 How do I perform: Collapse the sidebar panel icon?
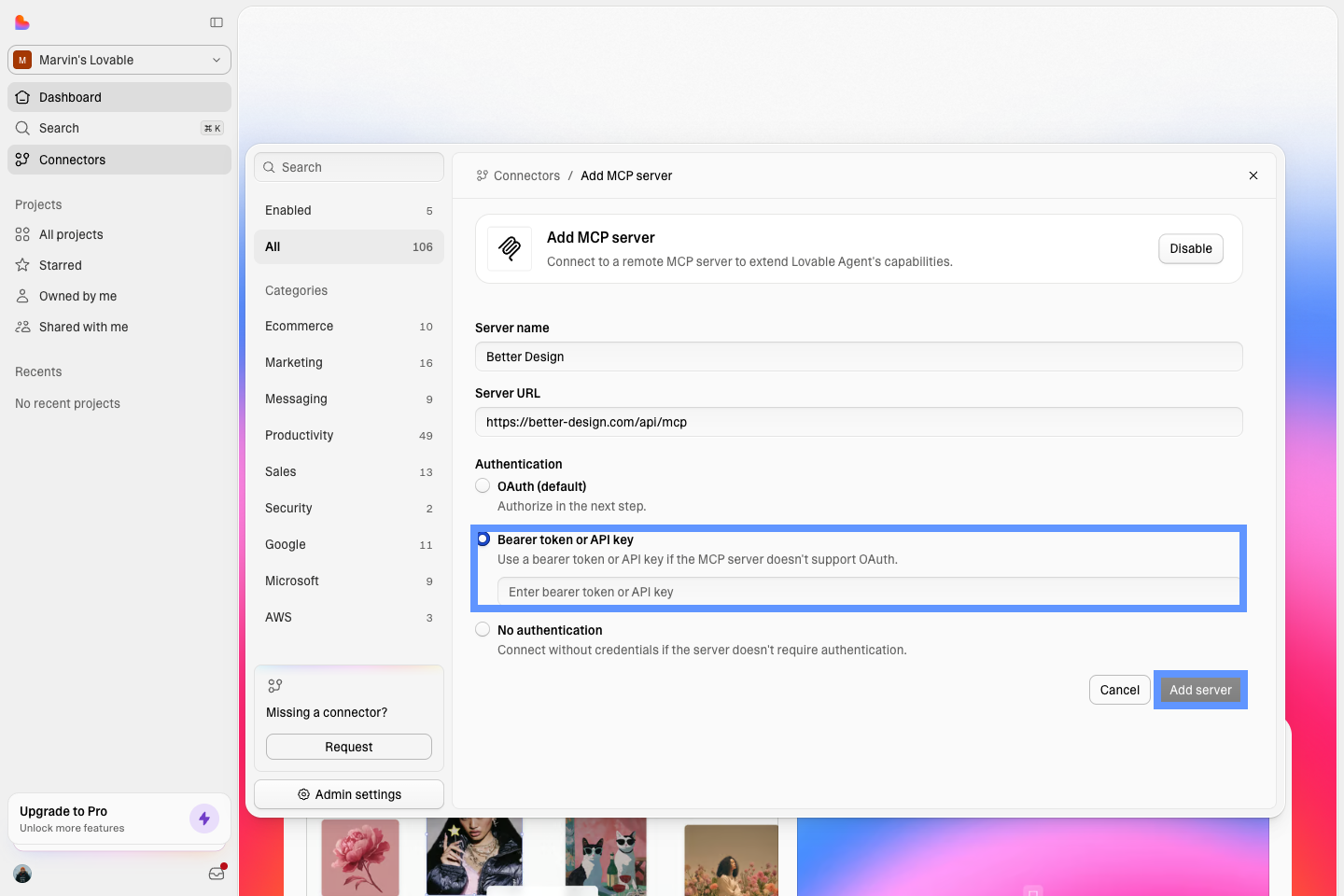[217, 22]
